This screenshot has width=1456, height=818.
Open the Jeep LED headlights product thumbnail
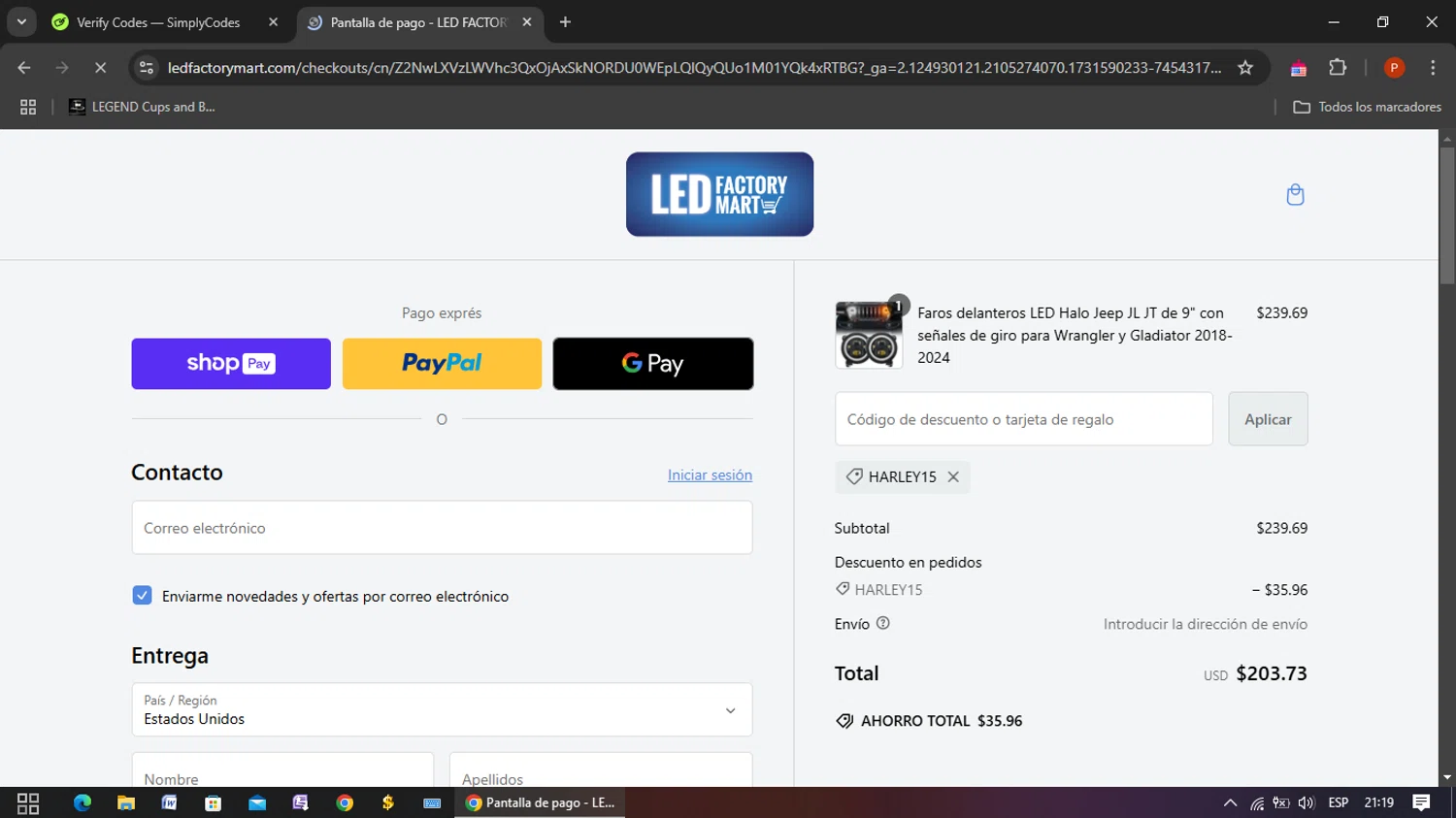pyautogui.click(x=869, y=335)
